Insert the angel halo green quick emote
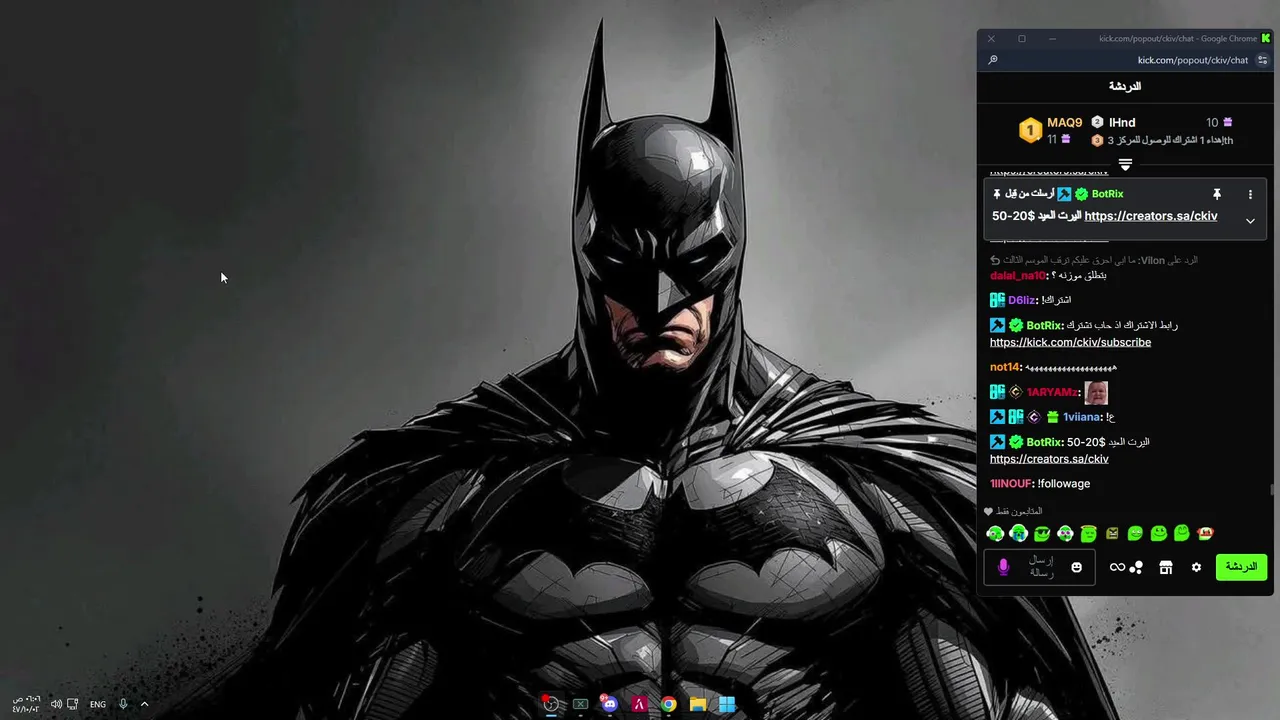 1089,534
